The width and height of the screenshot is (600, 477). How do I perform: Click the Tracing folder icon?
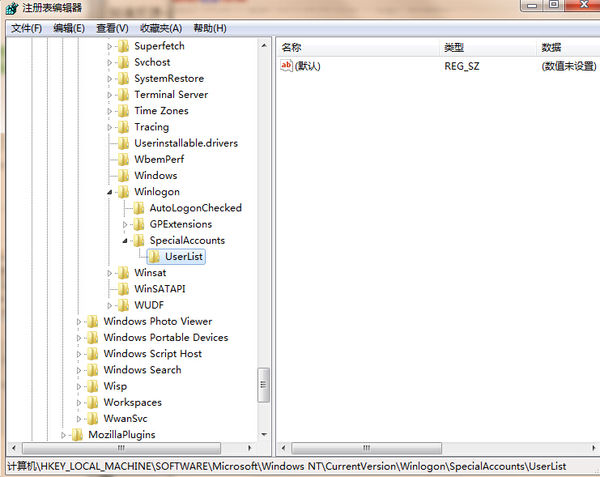click(x=123, y=127)
